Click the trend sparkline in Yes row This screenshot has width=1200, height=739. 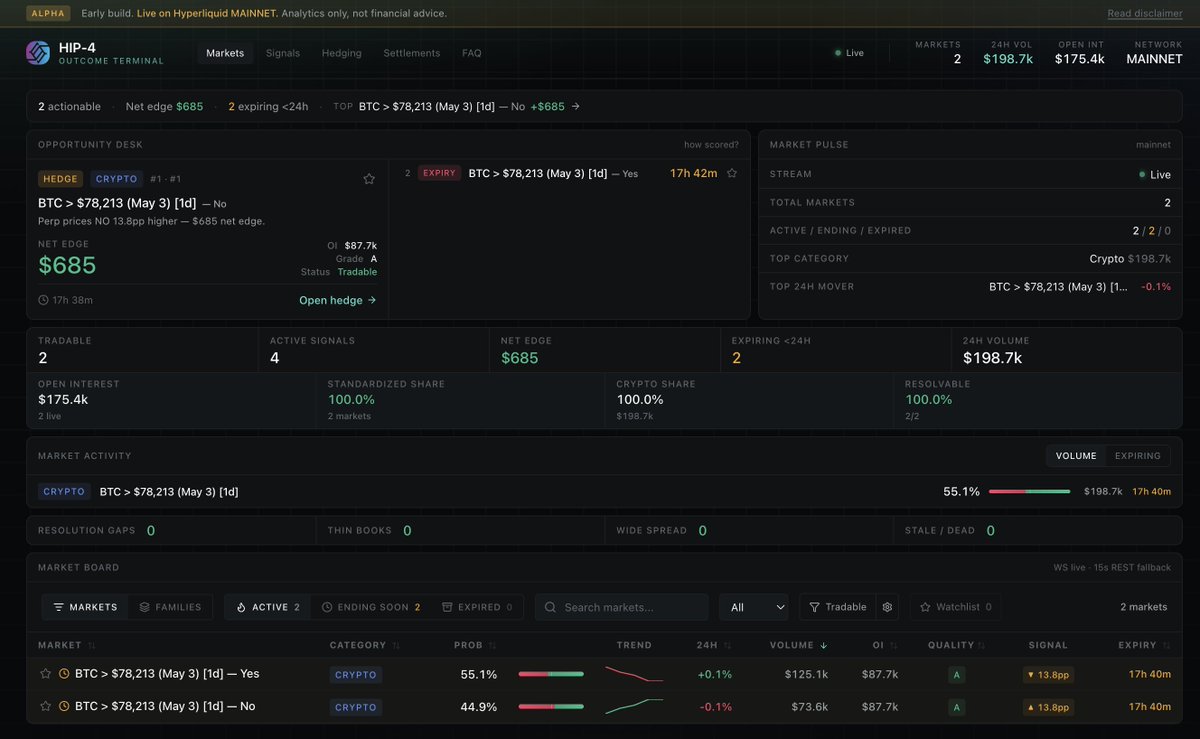pyautogui.click(x=634, y=674)
